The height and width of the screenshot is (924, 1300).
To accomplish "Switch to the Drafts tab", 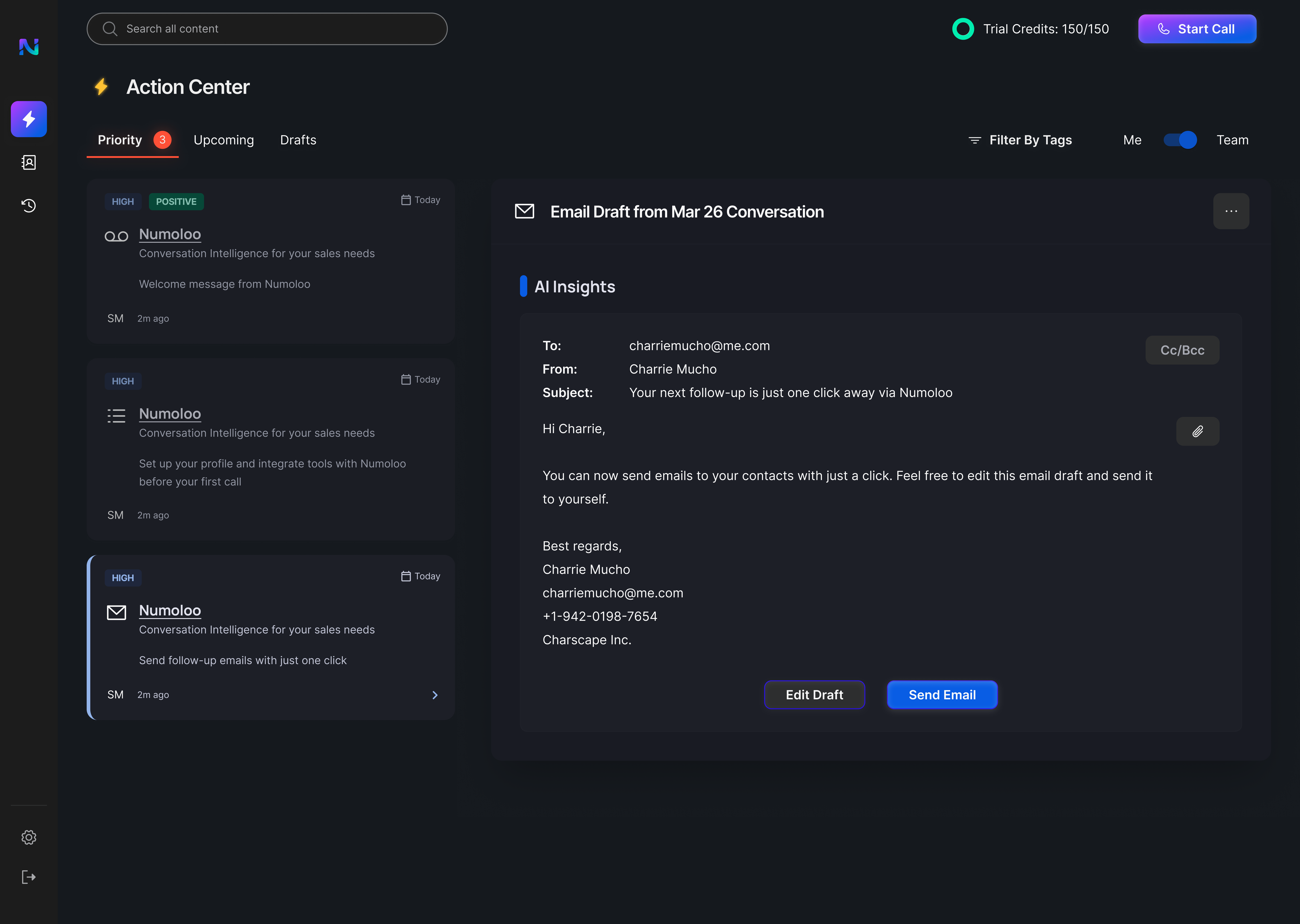I will pos(298,140).
